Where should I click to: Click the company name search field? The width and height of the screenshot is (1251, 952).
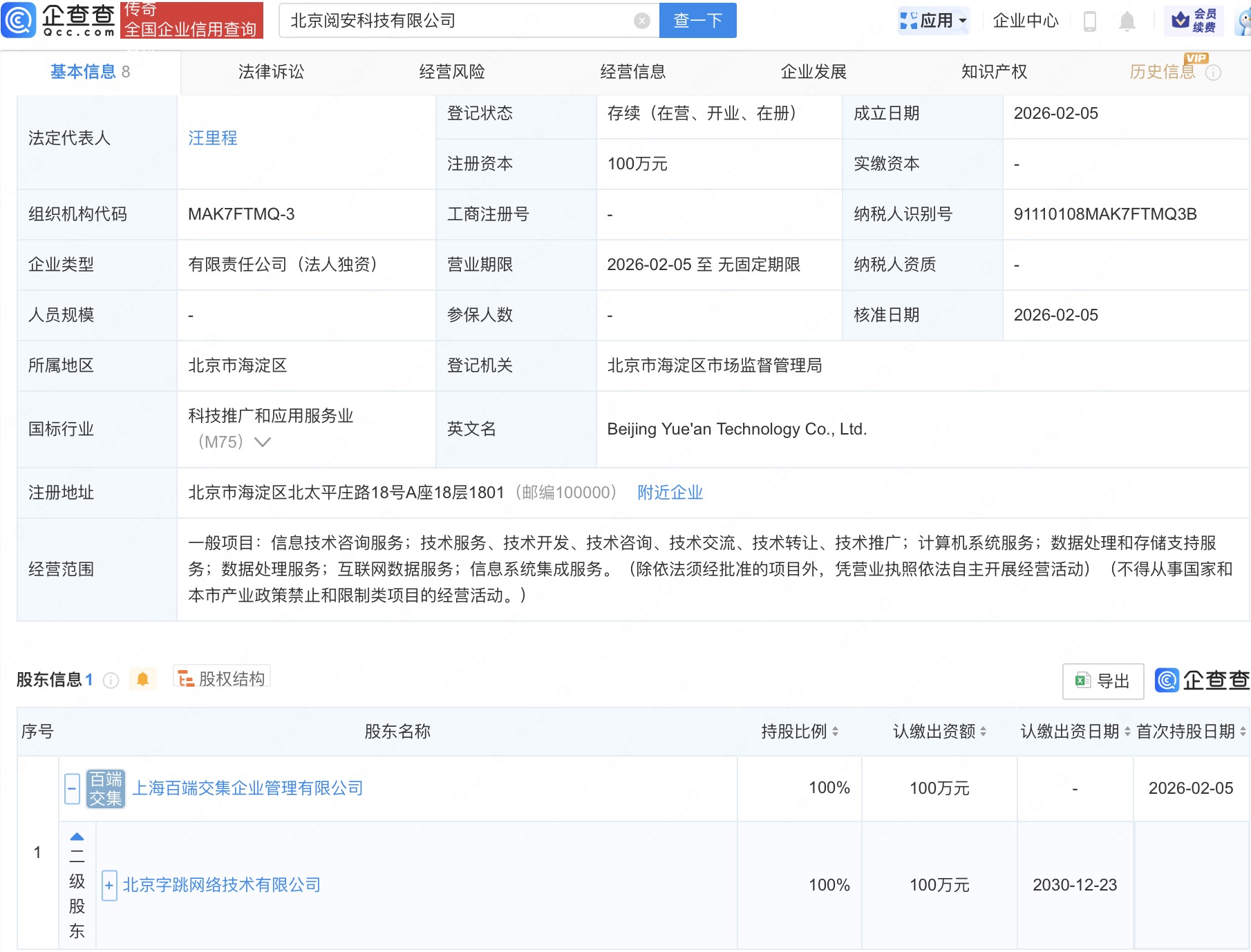click(456, 21)
